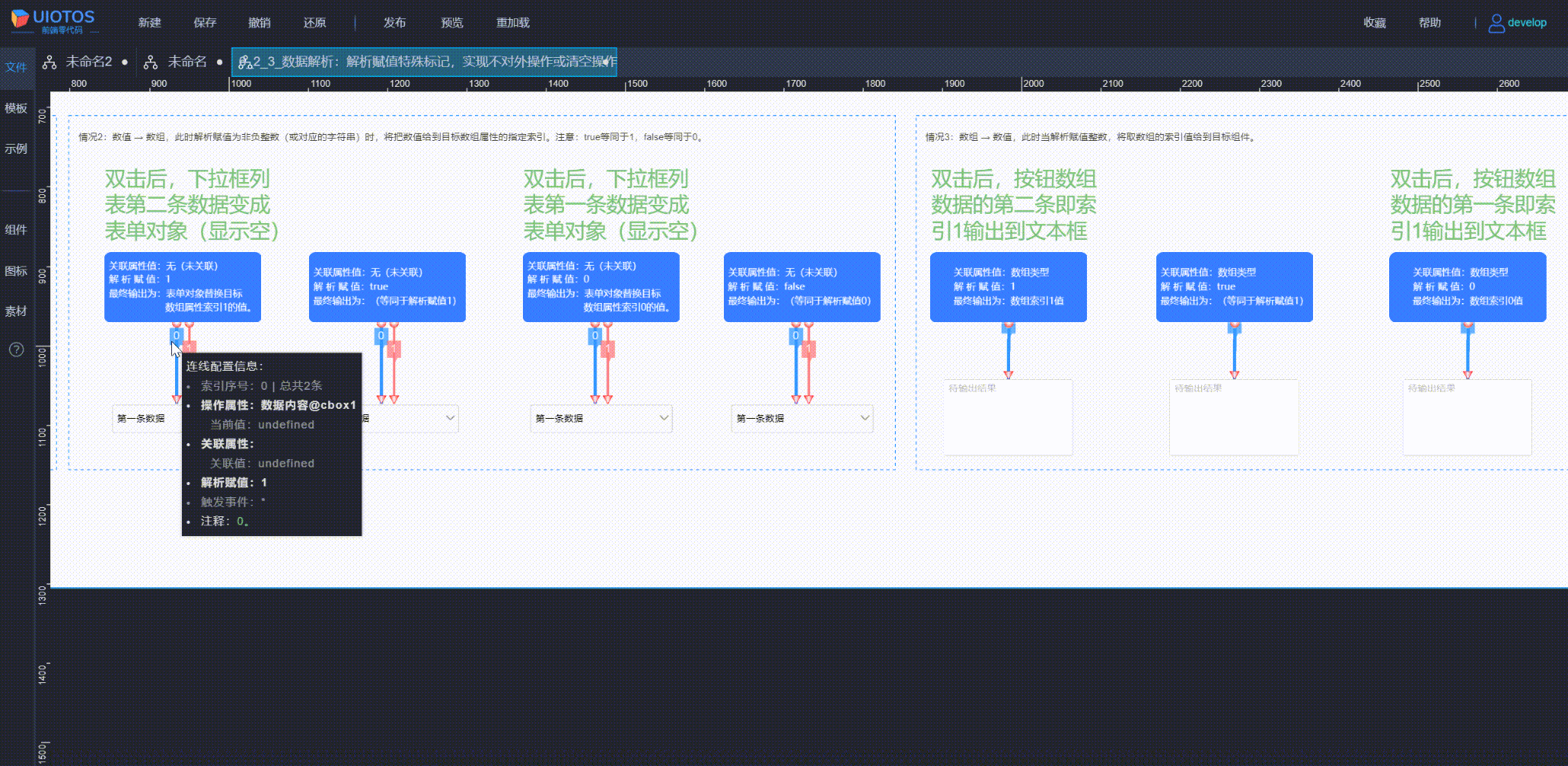Click the unsaved dot on the 未命名 tab
1568x766 pixels.
pos(219,62)
